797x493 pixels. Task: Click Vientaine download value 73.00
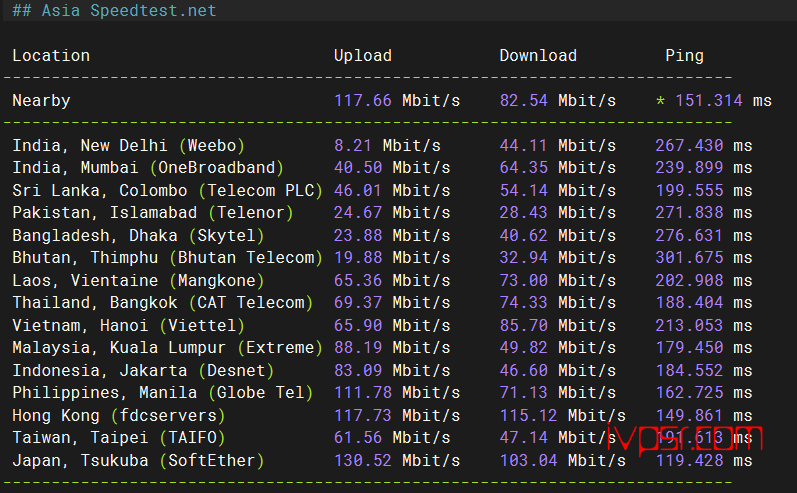(523, 280)
